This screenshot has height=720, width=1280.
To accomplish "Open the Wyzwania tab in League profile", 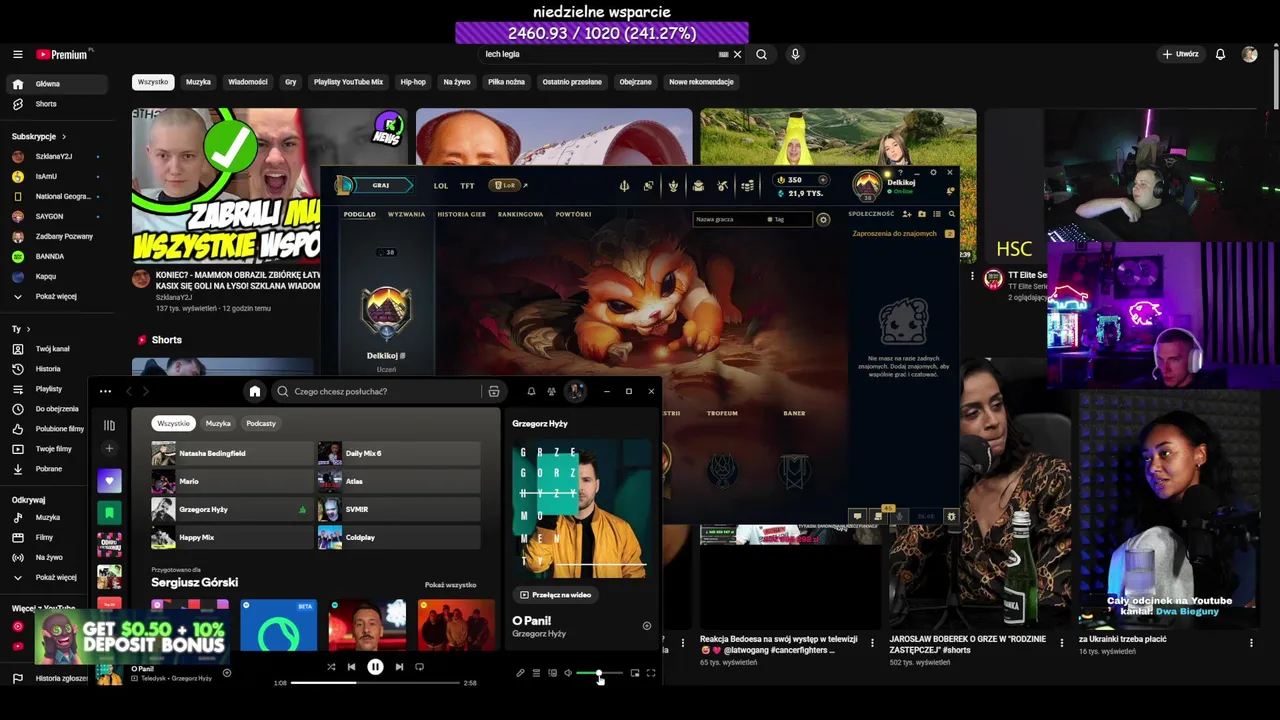I will point(406,214).
